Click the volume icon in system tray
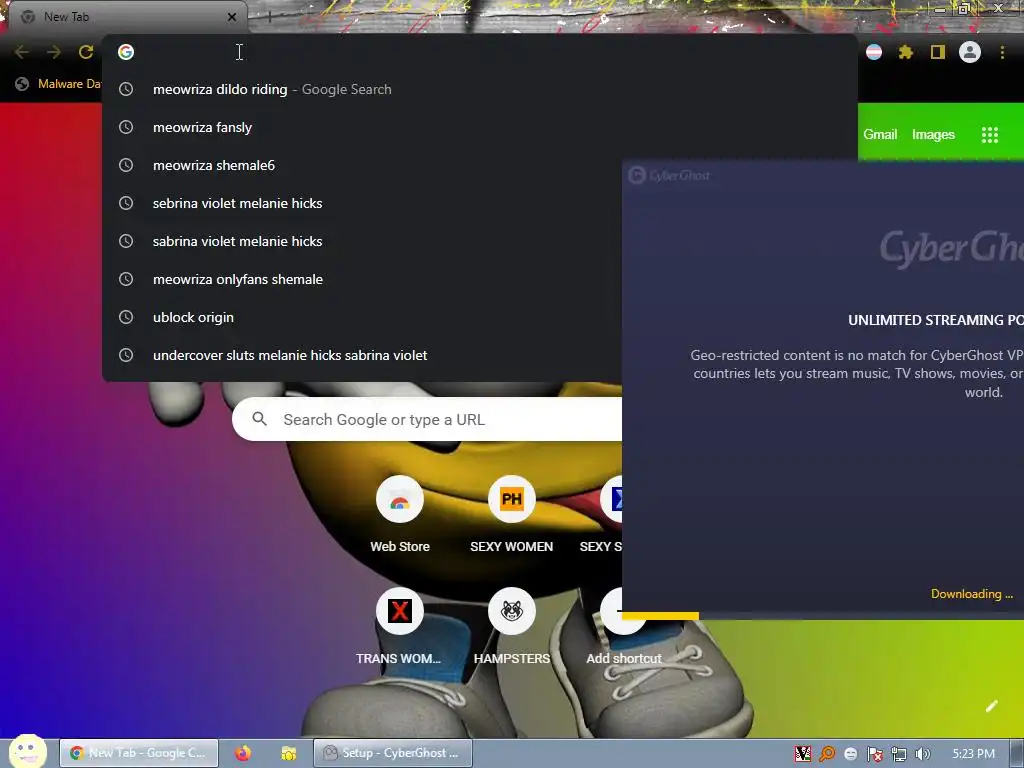The width and height of the screenshot is (1024, 768). tap(923, 754)
